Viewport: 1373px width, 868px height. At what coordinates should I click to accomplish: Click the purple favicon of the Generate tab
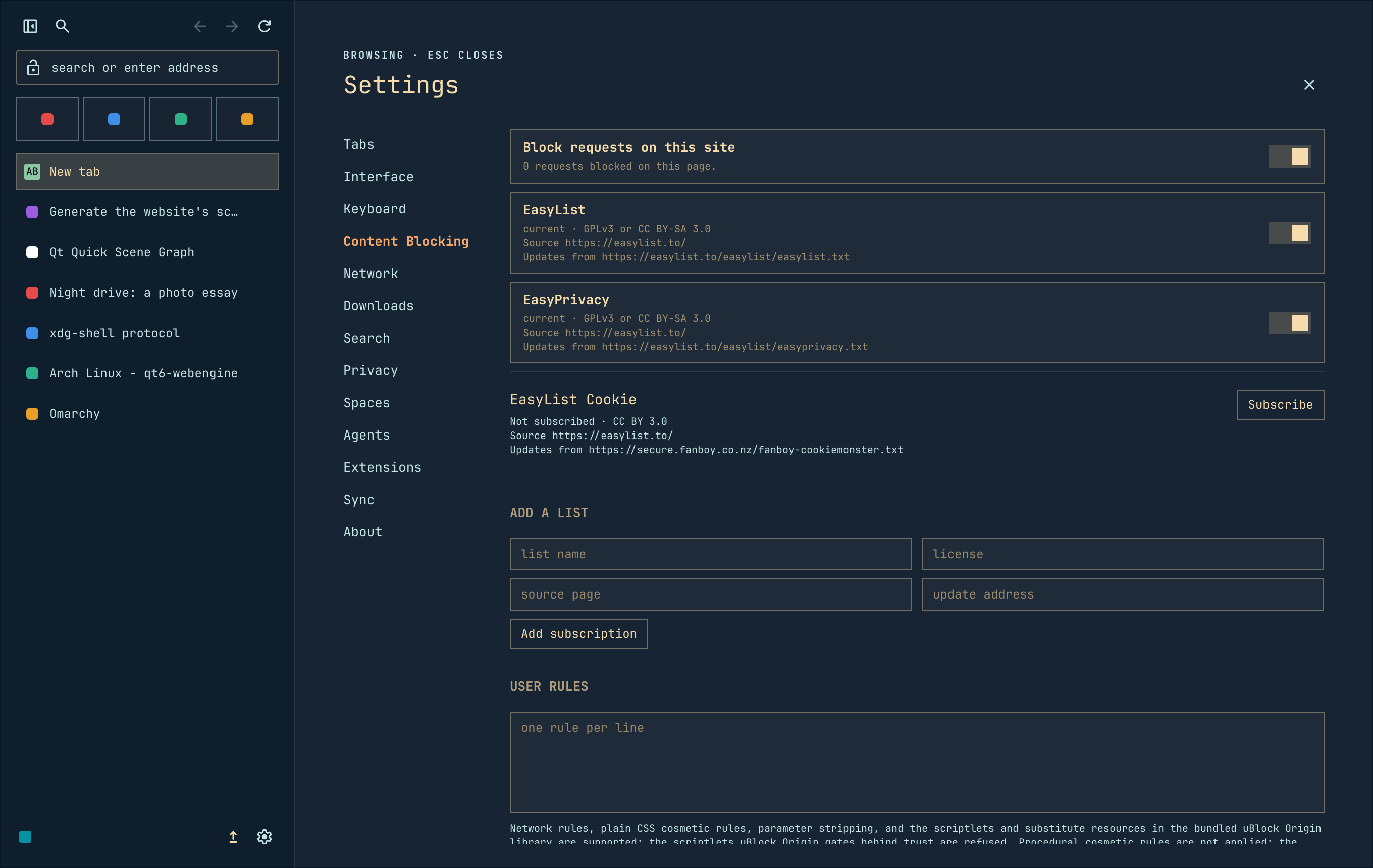32,212
